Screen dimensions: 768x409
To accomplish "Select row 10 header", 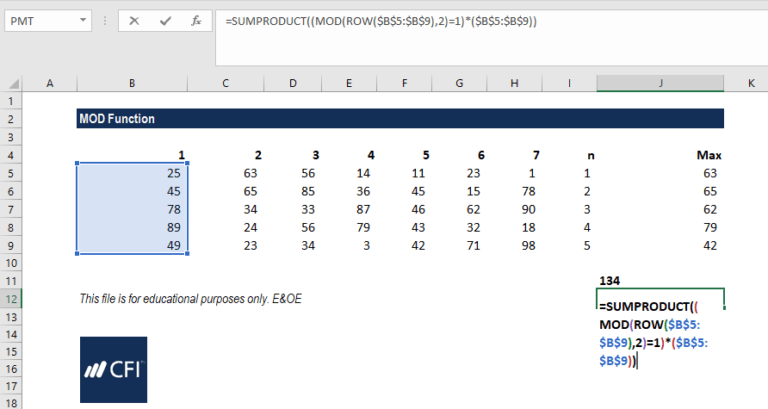I will click(x=11, y=264).
